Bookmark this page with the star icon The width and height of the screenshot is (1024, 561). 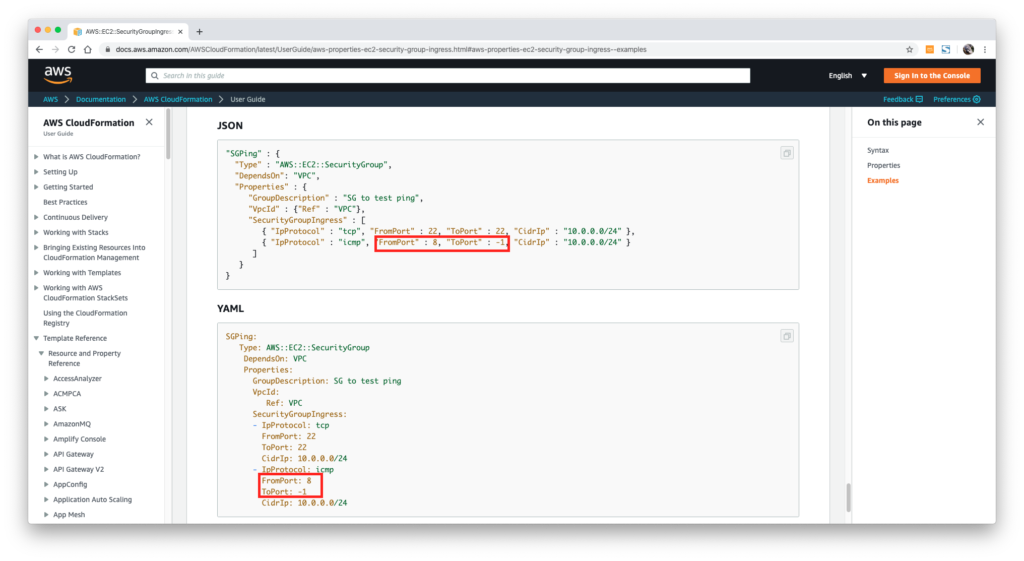909,49
